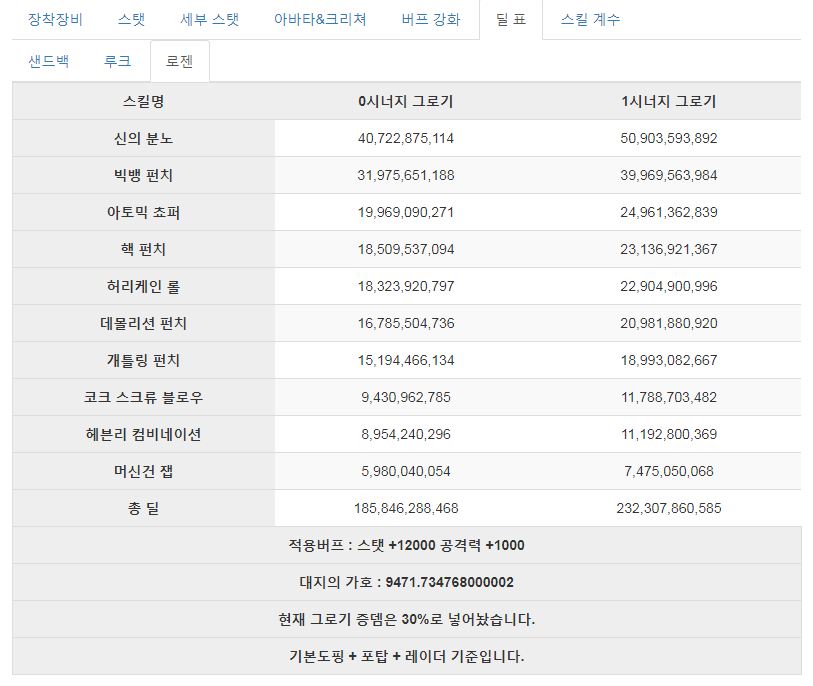The height and width of the screenshot is (686, 813).
Task: Switch to the 샌드백 sub-tab
Action: coord(48,61)
